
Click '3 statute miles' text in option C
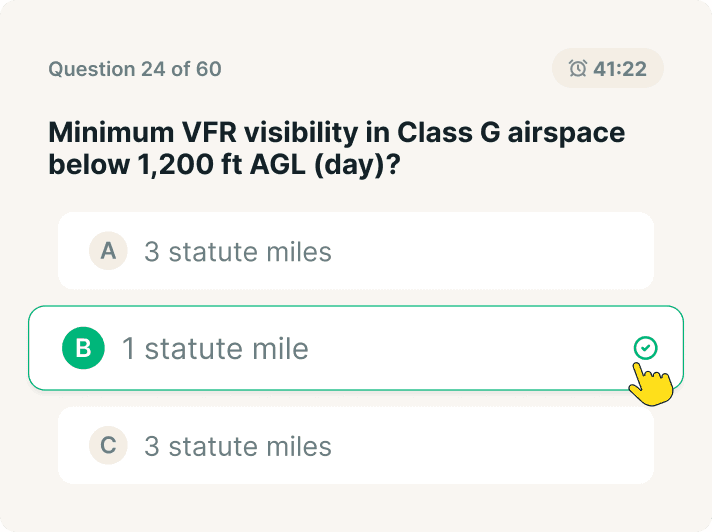pos(238,445)
